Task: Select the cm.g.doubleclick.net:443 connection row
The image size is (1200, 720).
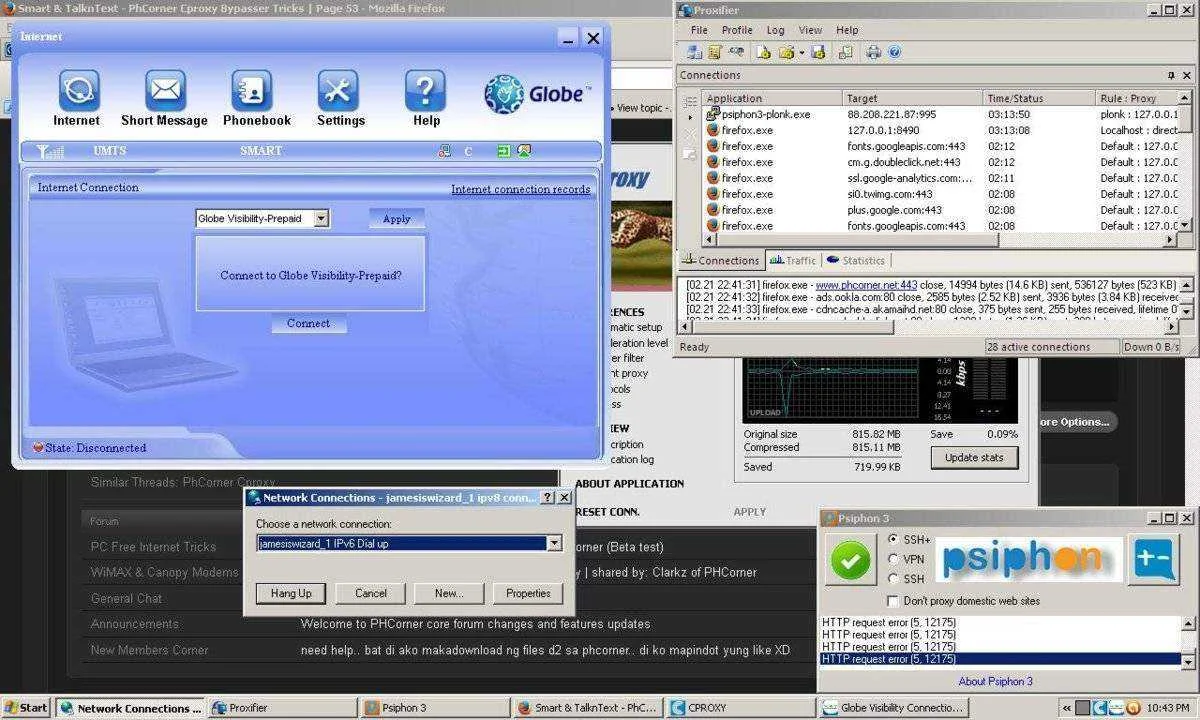Action: tap(940, 162)
